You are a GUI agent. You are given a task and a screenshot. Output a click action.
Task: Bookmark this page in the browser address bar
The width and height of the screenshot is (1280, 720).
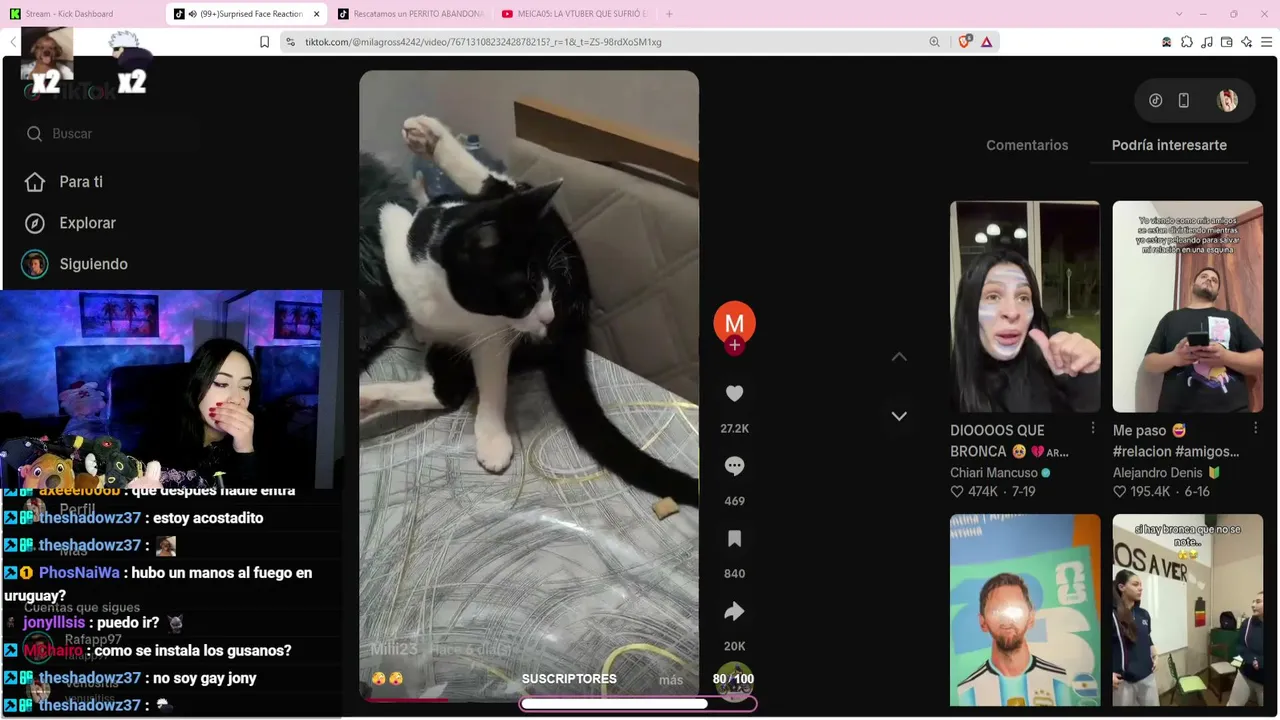click(264, 42)
